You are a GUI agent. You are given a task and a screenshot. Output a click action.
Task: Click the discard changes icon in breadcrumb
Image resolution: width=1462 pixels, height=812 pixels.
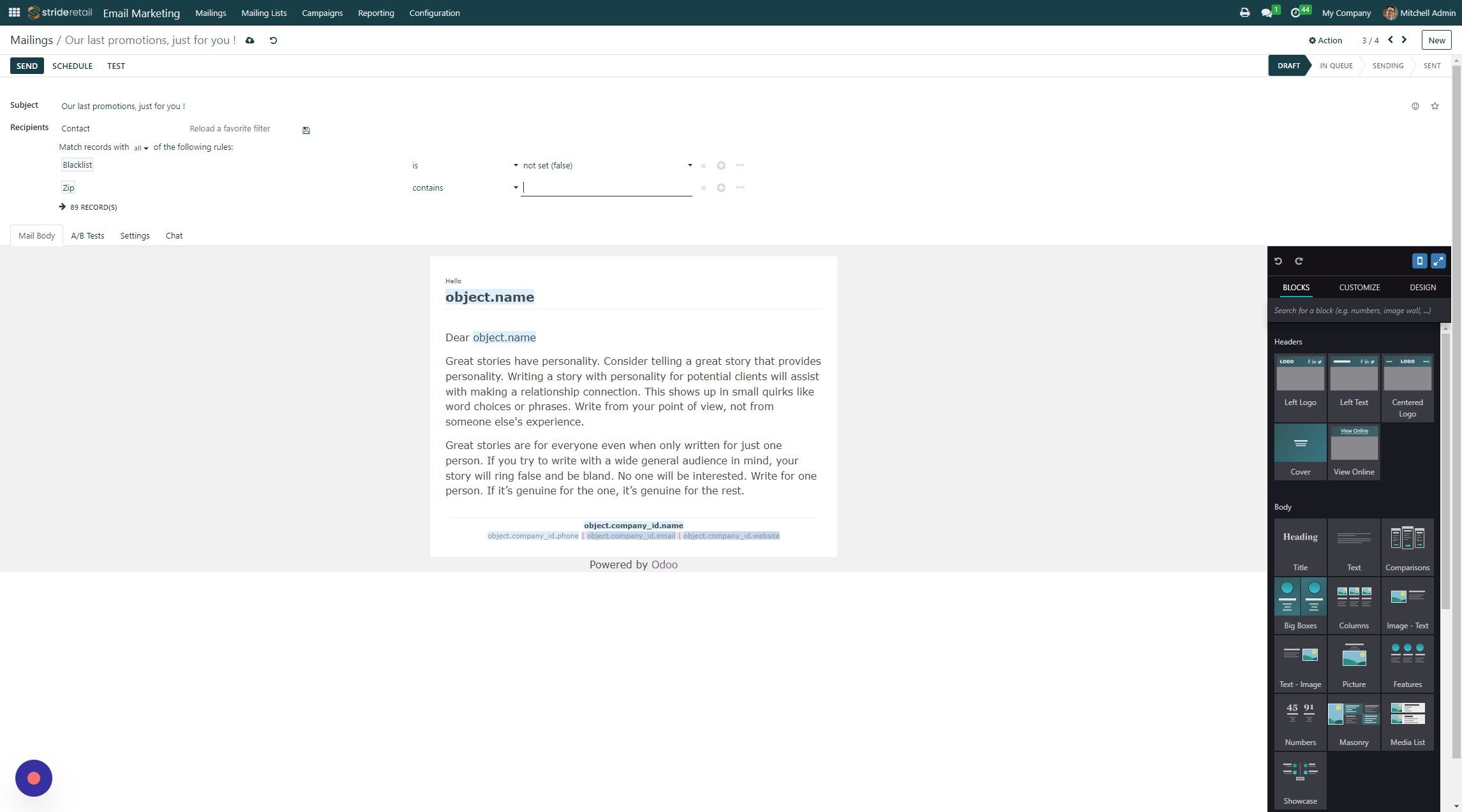(273, 40)
